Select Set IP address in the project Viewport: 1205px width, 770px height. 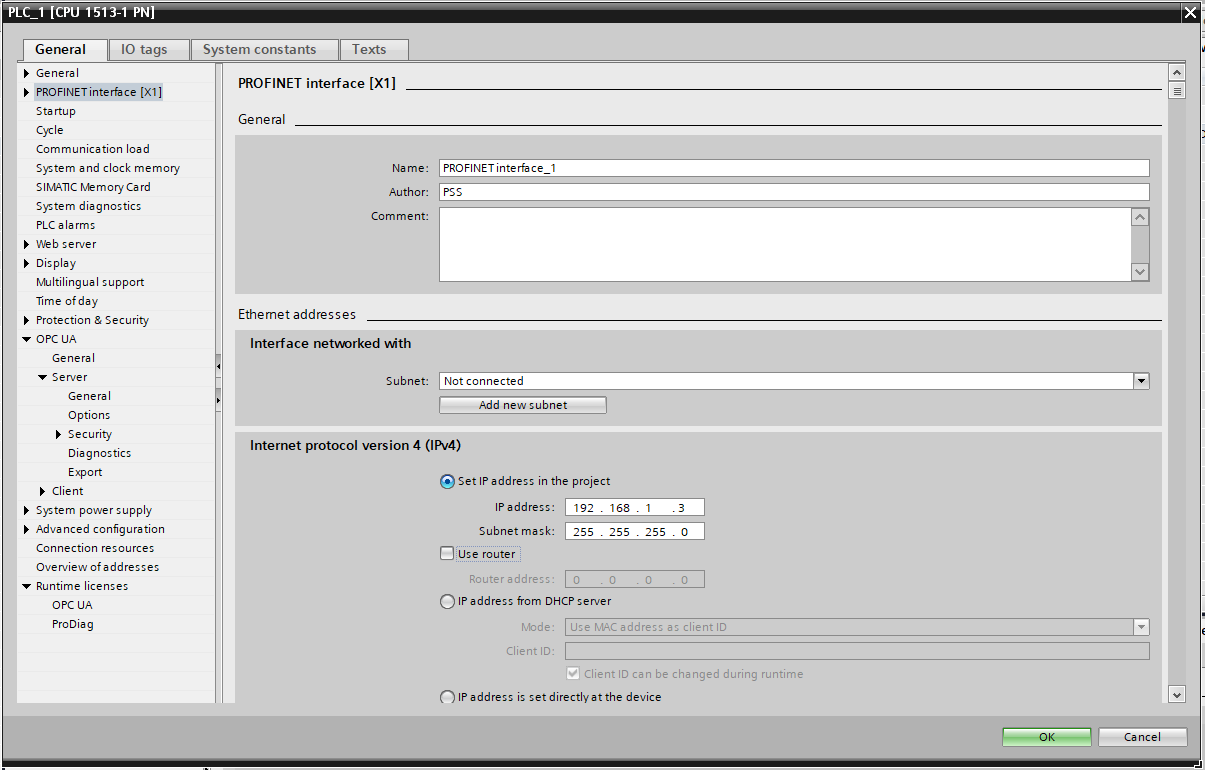tap(447, 481)
